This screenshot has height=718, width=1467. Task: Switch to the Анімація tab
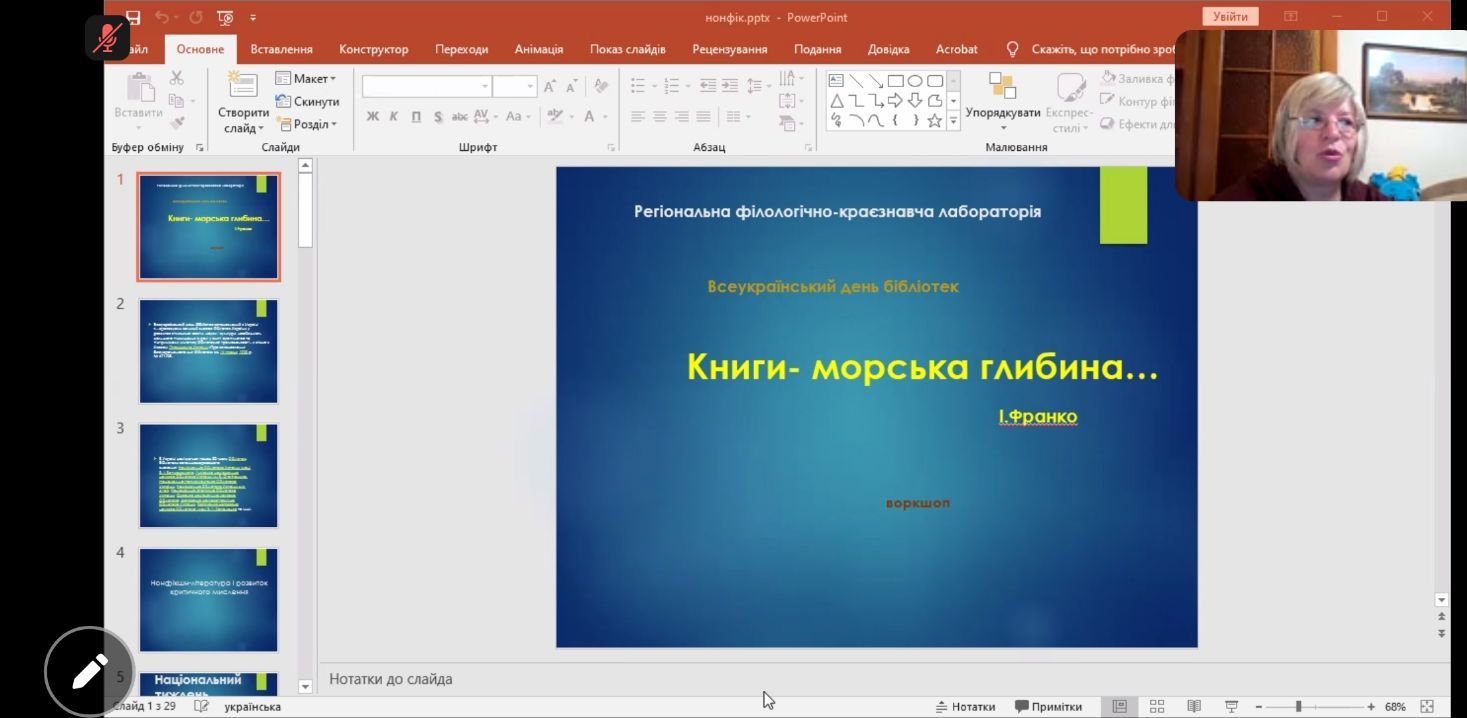pyautogui.click(x=538, y=49)
